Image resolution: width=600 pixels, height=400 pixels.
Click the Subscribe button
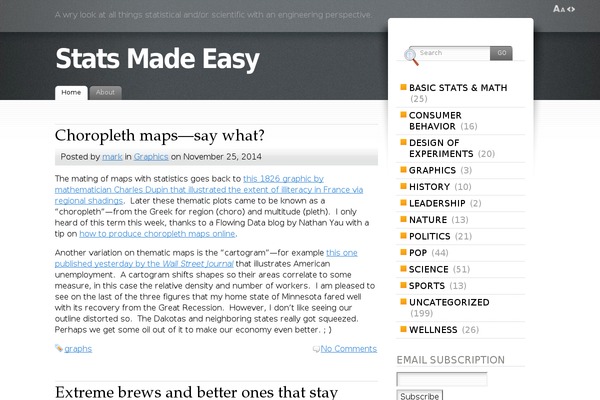420,396
